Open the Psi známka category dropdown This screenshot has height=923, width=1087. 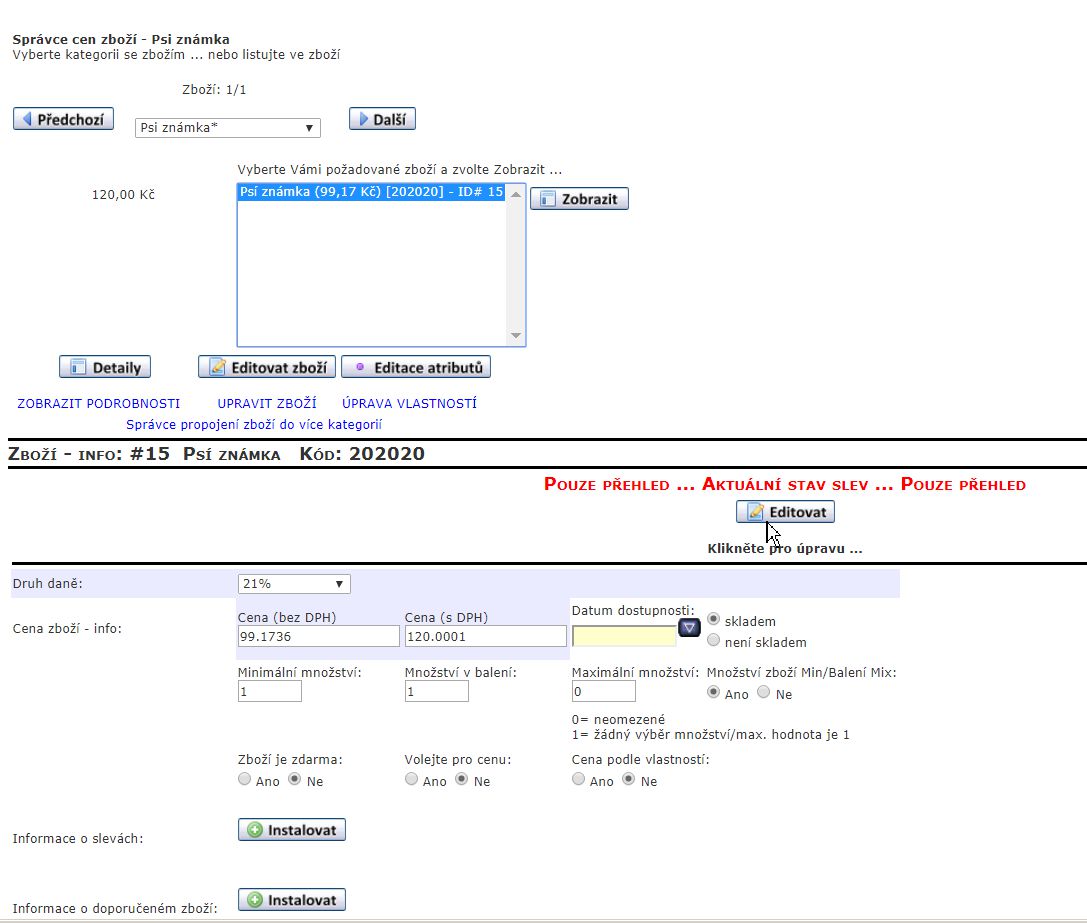[x=227, y=128]
